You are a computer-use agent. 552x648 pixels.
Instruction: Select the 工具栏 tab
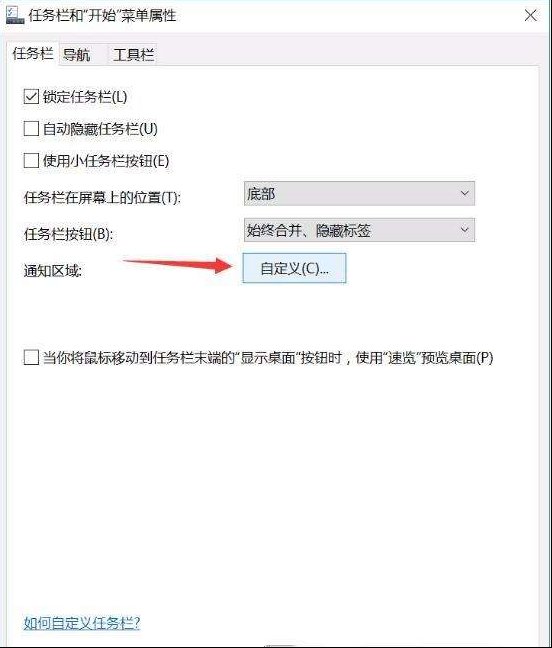(x=133, y=55)
